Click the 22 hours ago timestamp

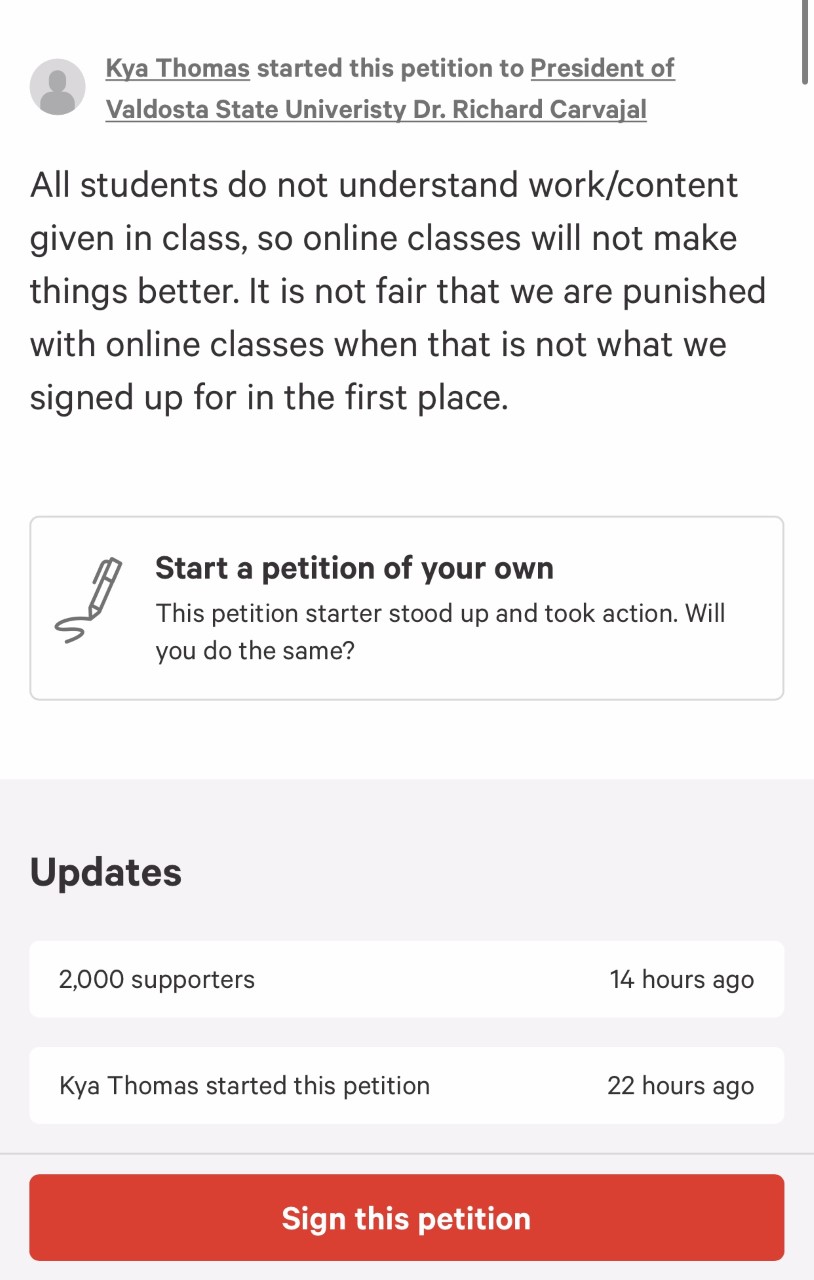point(681,1085)
